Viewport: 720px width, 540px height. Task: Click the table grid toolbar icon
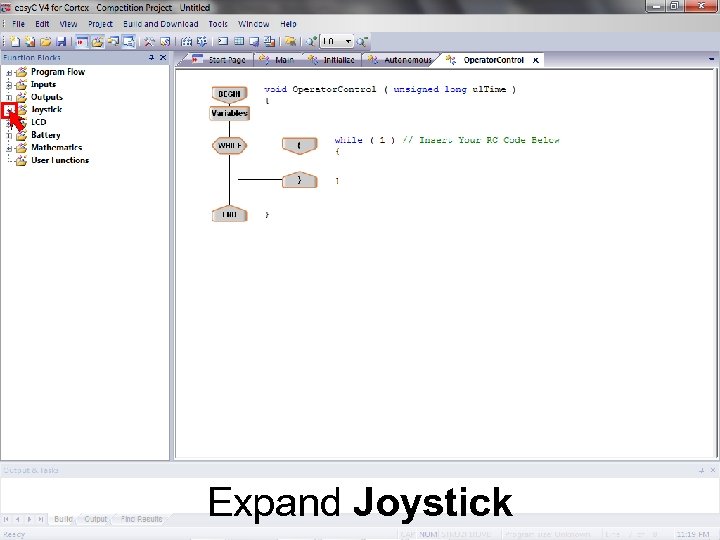[x=239, y=42]
